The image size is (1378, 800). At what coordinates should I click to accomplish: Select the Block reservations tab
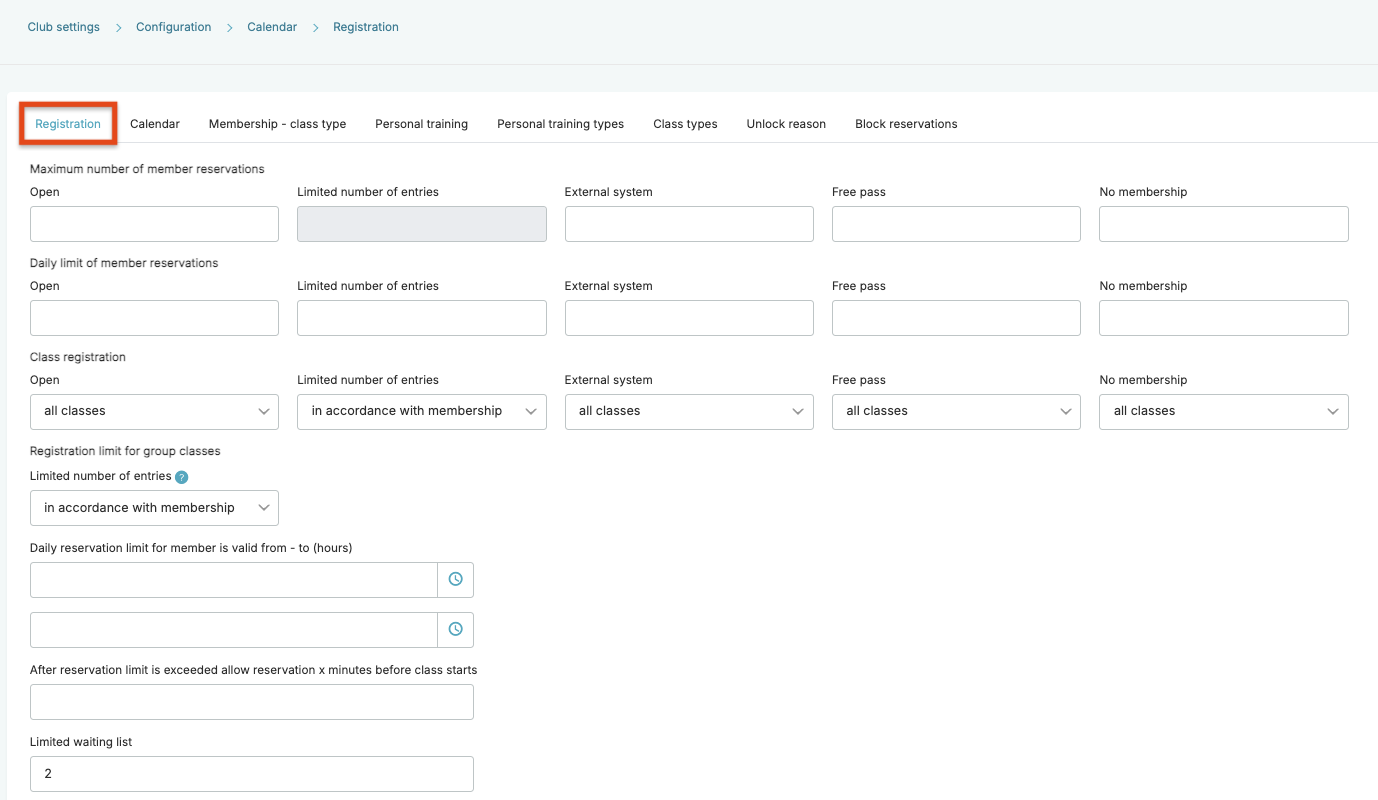point(906,124)
